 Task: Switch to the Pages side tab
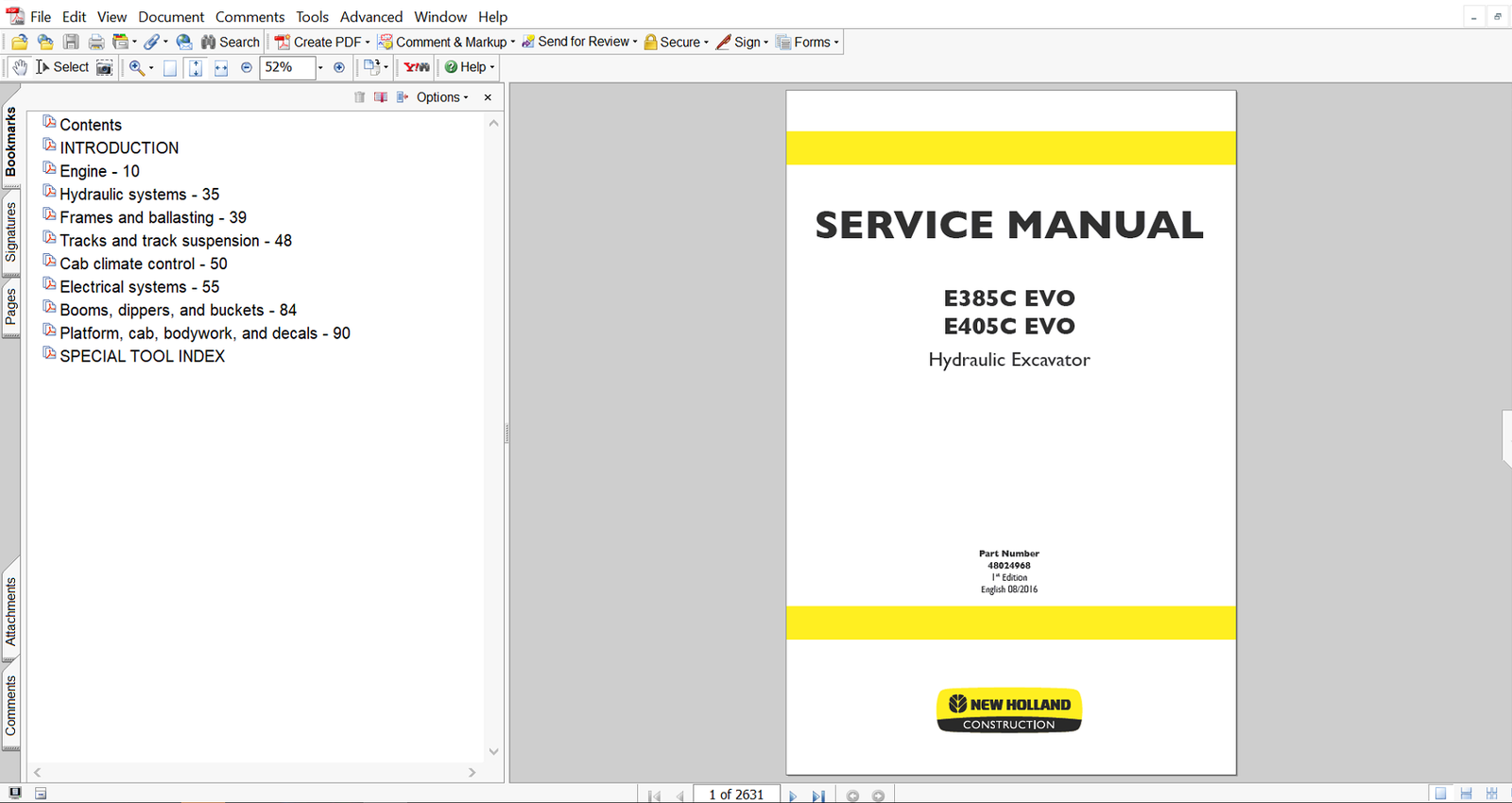10,307
